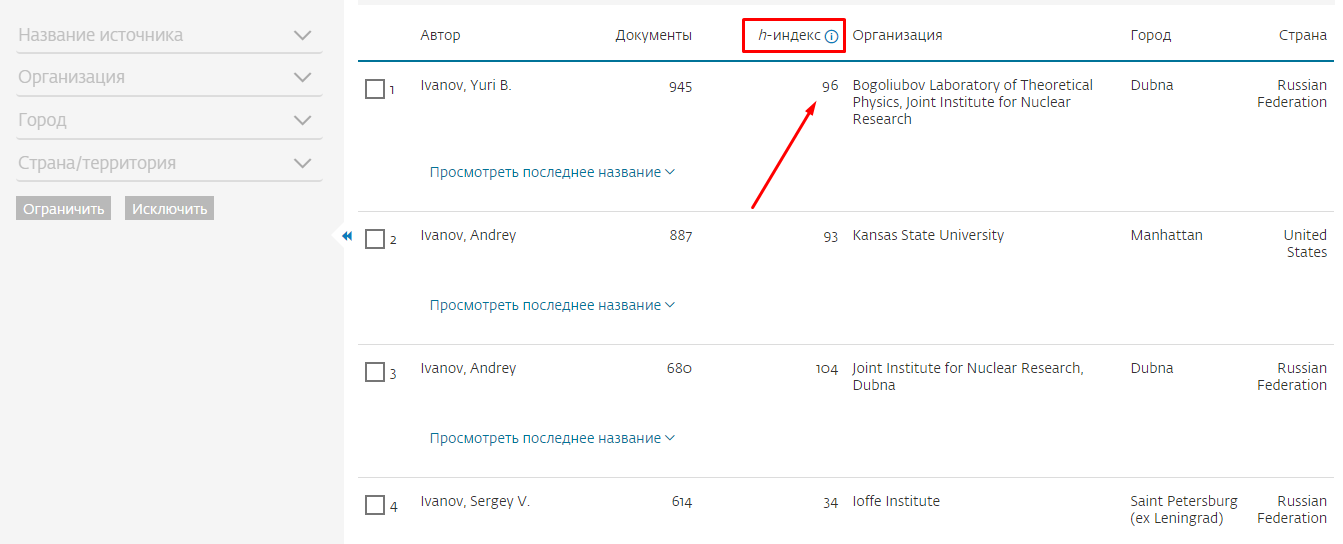Show last title for Dubna Andrey Ivanov

(552, 438)
